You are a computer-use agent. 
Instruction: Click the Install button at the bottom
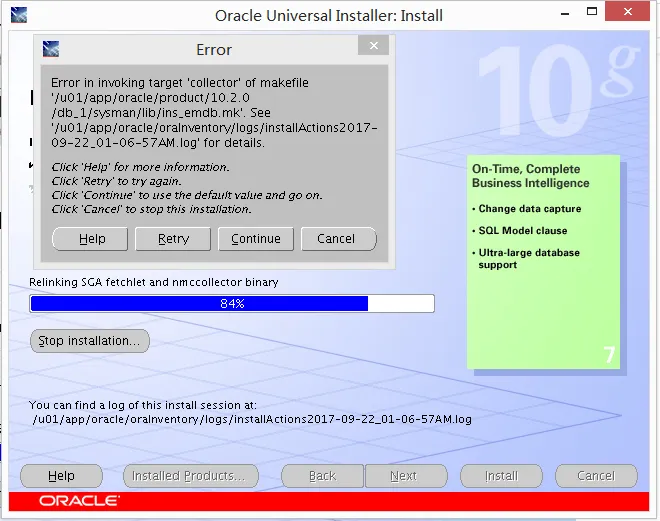coord(501,476)
